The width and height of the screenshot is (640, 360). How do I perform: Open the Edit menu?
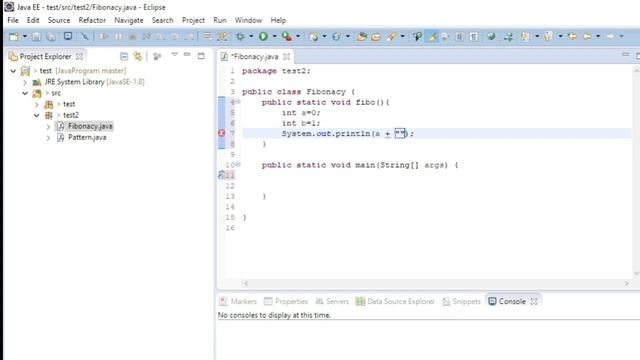click(x=33, y=20)
